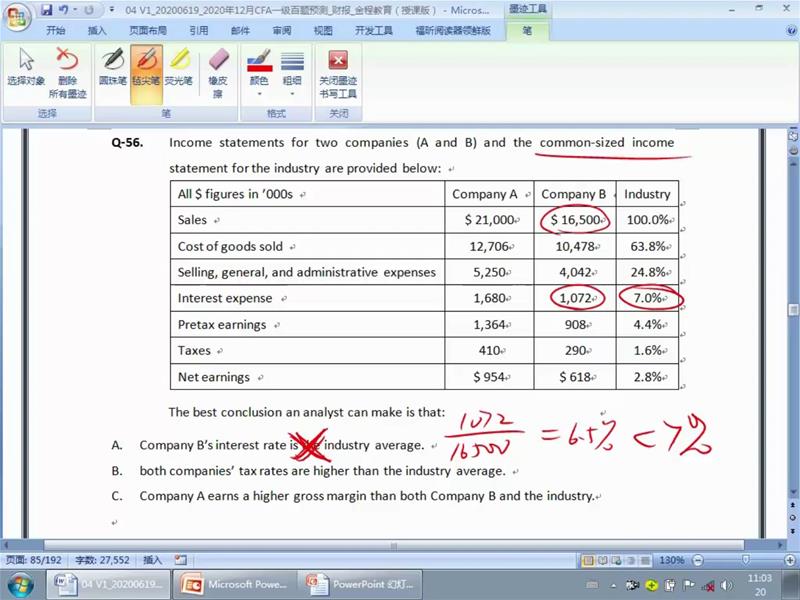This screenshot has width=800, height=600.
Task: Select the ballpoint pen (圆珠笔) tool
Action: pos(112,67)
